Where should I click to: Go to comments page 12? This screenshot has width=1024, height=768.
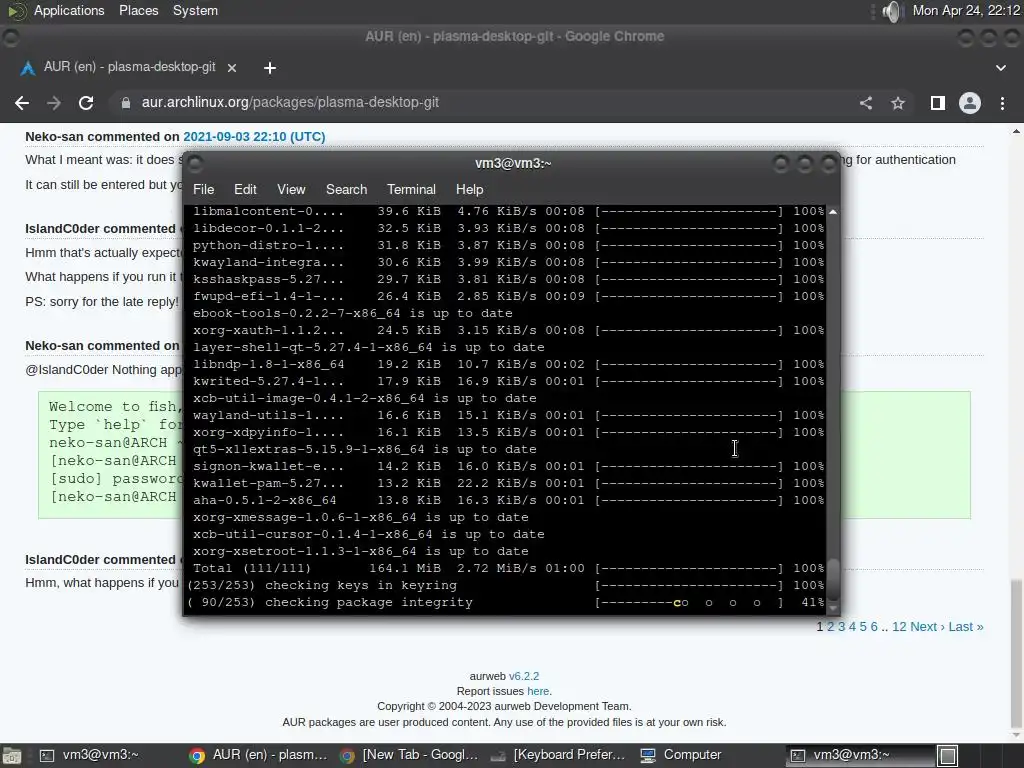pyautogui.click(x=899, y=627)
